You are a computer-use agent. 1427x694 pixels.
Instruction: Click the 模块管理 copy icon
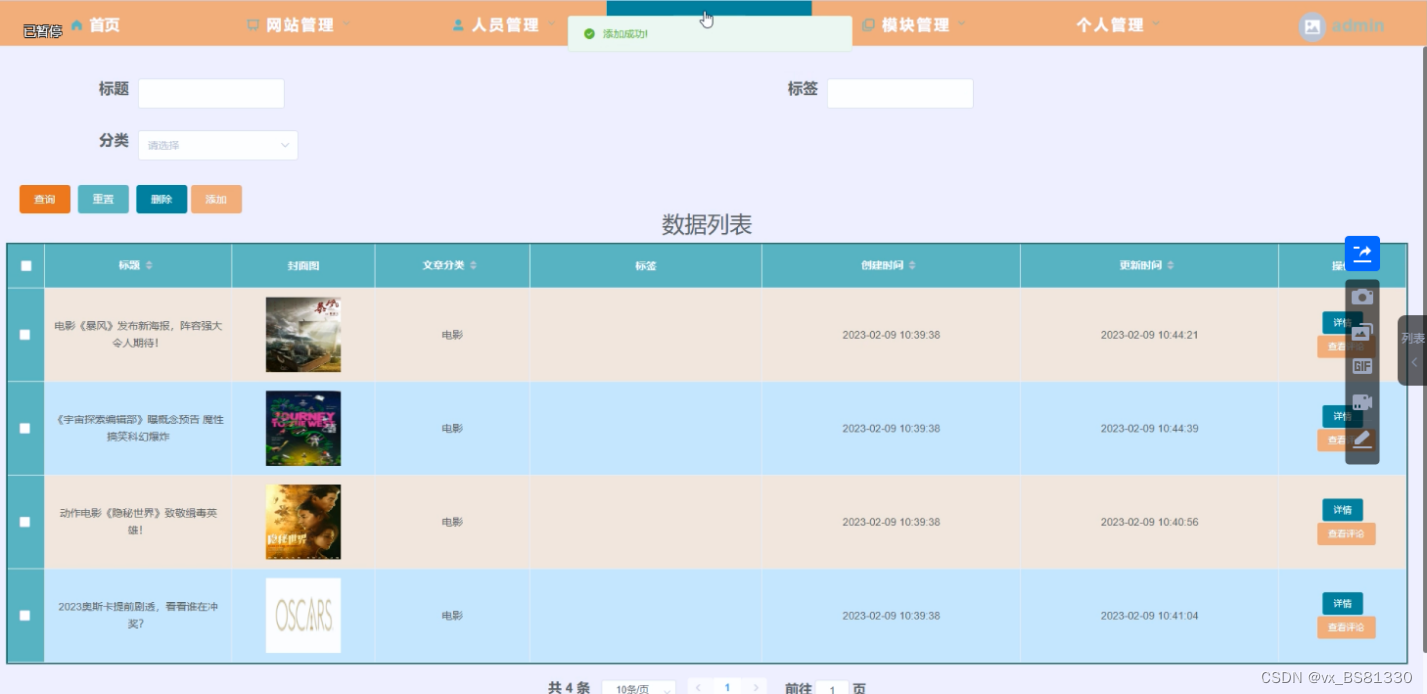click(868, 25)
